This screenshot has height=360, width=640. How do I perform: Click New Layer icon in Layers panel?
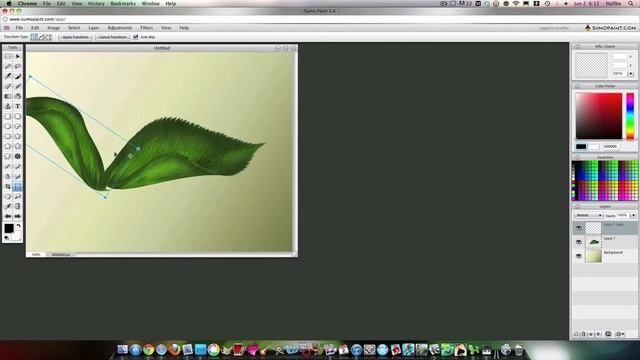[576, 334]
